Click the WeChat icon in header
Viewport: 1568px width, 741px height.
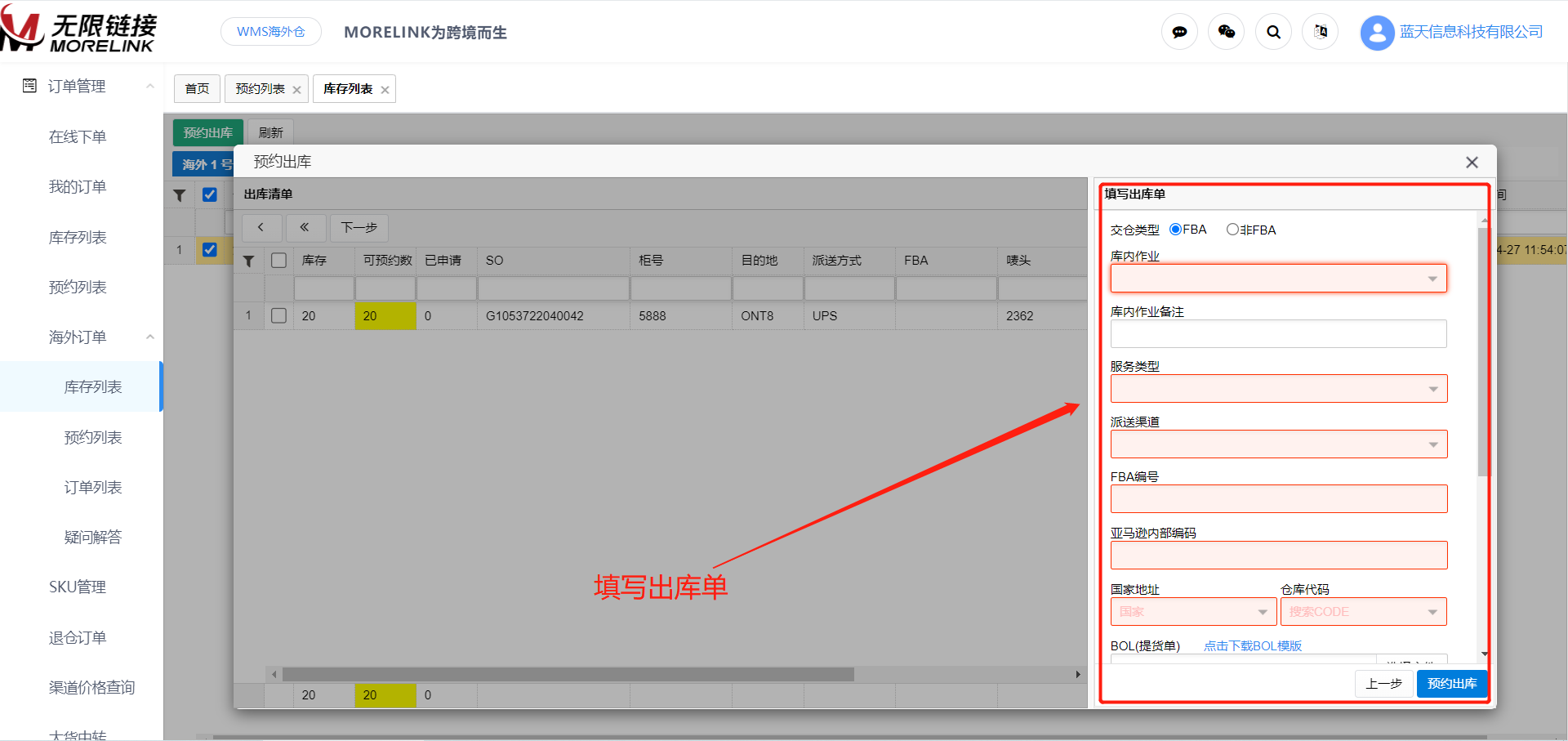click(1226, 32)
